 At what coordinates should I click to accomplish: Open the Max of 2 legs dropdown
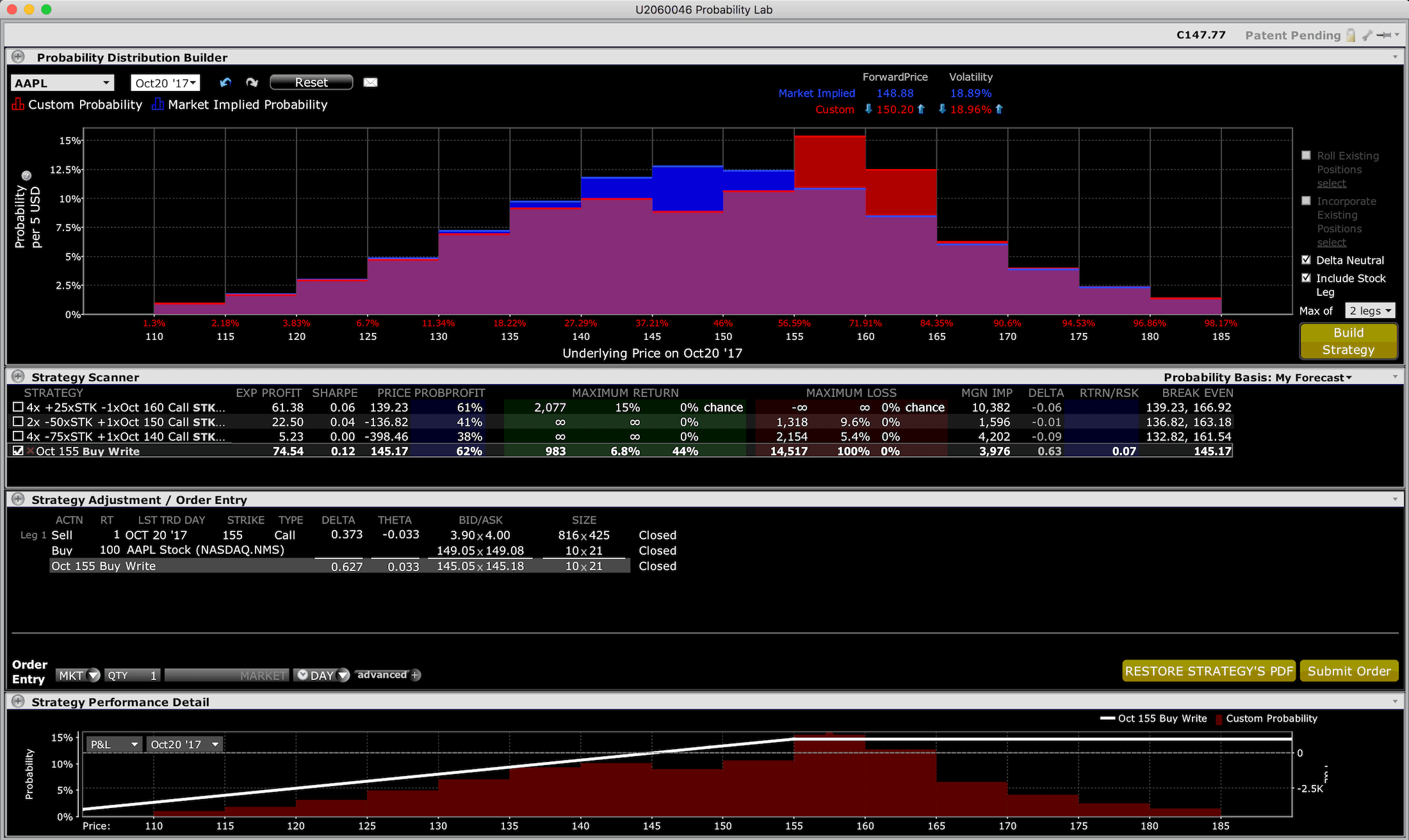[1370, 311]
